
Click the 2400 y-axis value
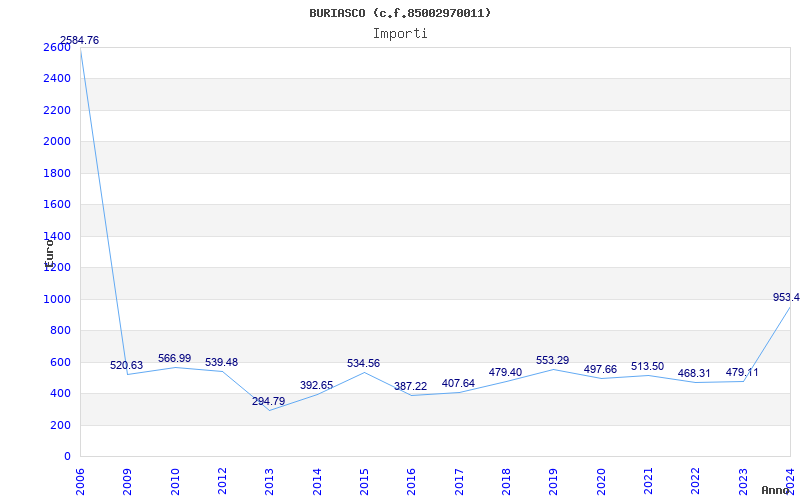click(57, 79)
